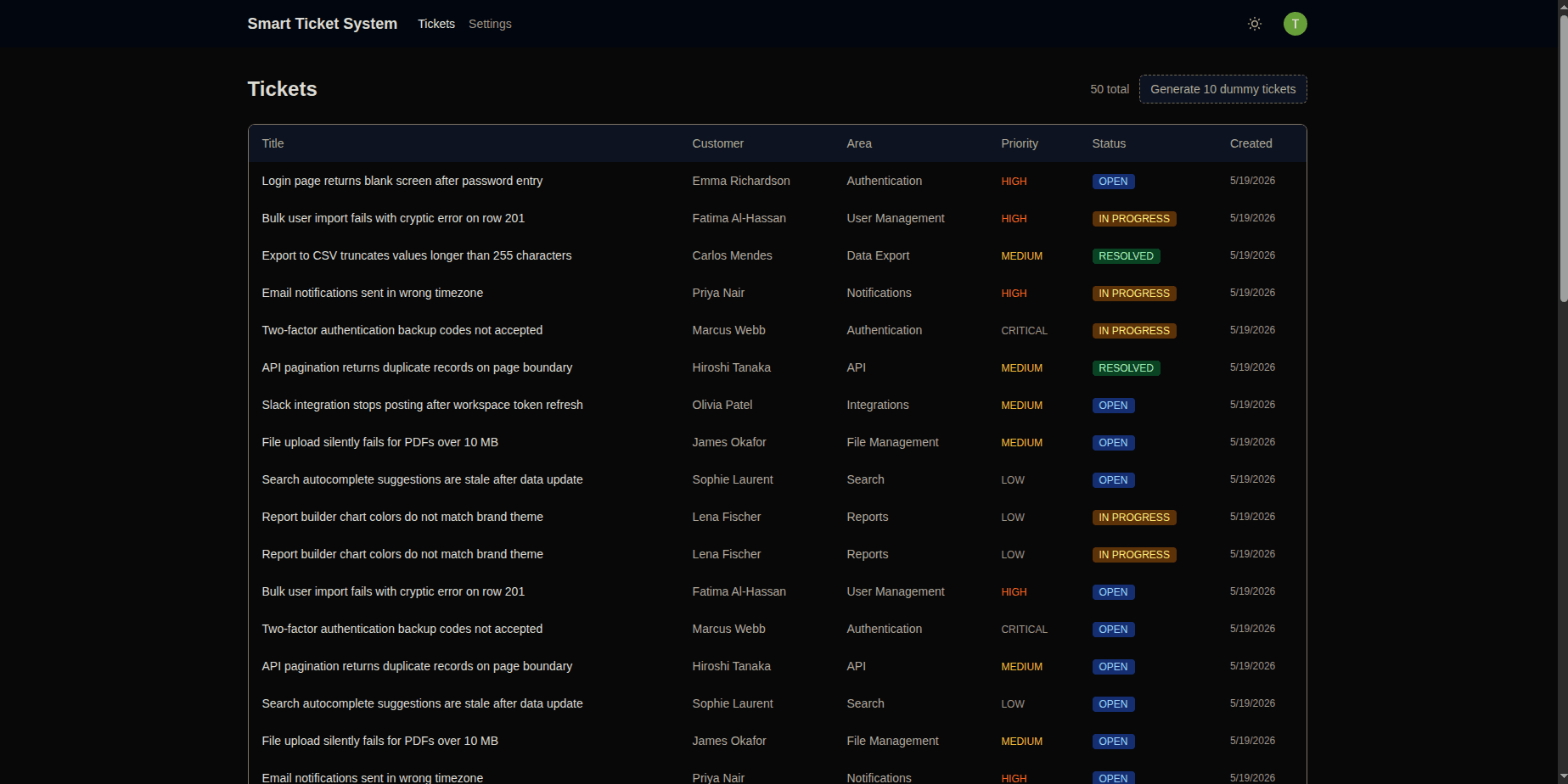The image size is (1568, 784).
Task: Select customer name Carlos Mendes
Action: click(733, 255)
